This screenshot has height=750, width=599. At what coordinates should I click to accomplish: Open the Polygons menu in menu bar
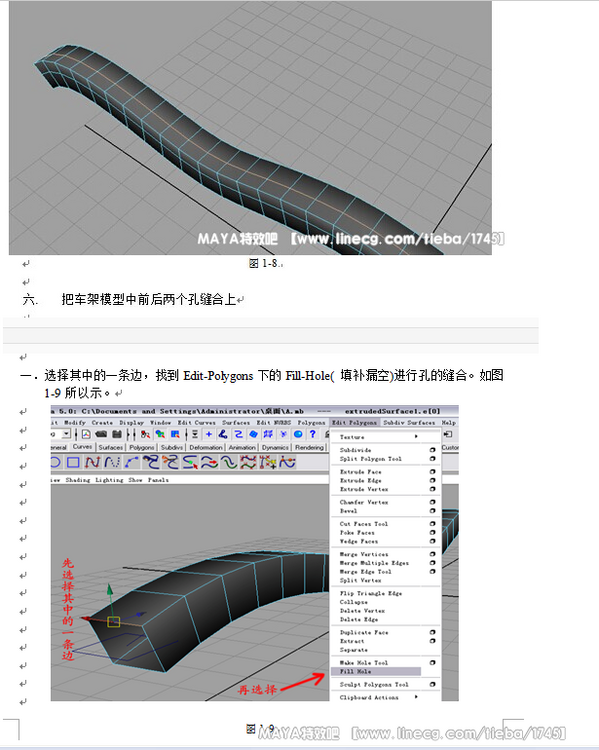(x=311, y=423)
